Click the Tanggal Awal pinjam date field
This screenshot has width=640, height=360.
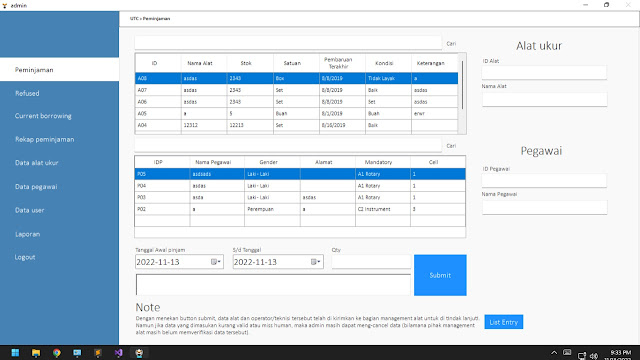point(179,262)
